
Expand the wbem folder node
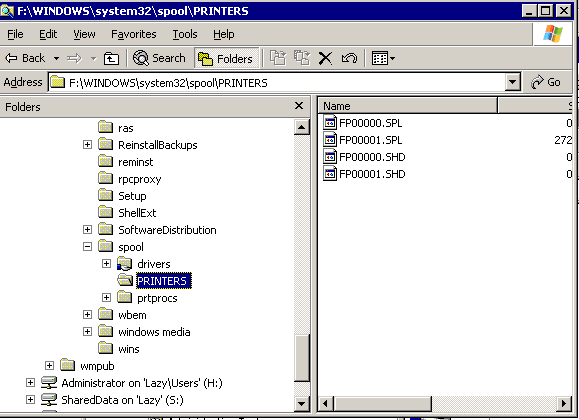(x=88, y=314)
